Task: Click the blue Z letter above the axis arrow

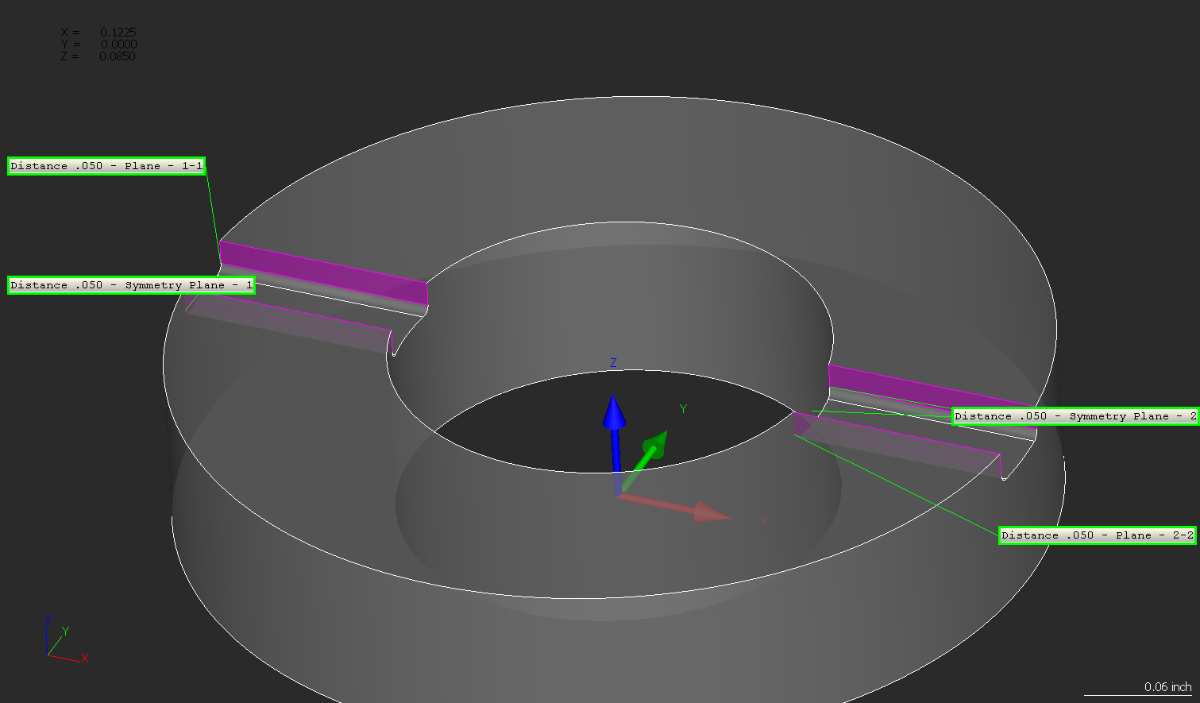Action: pyautogui.click(x=613, y=362)
